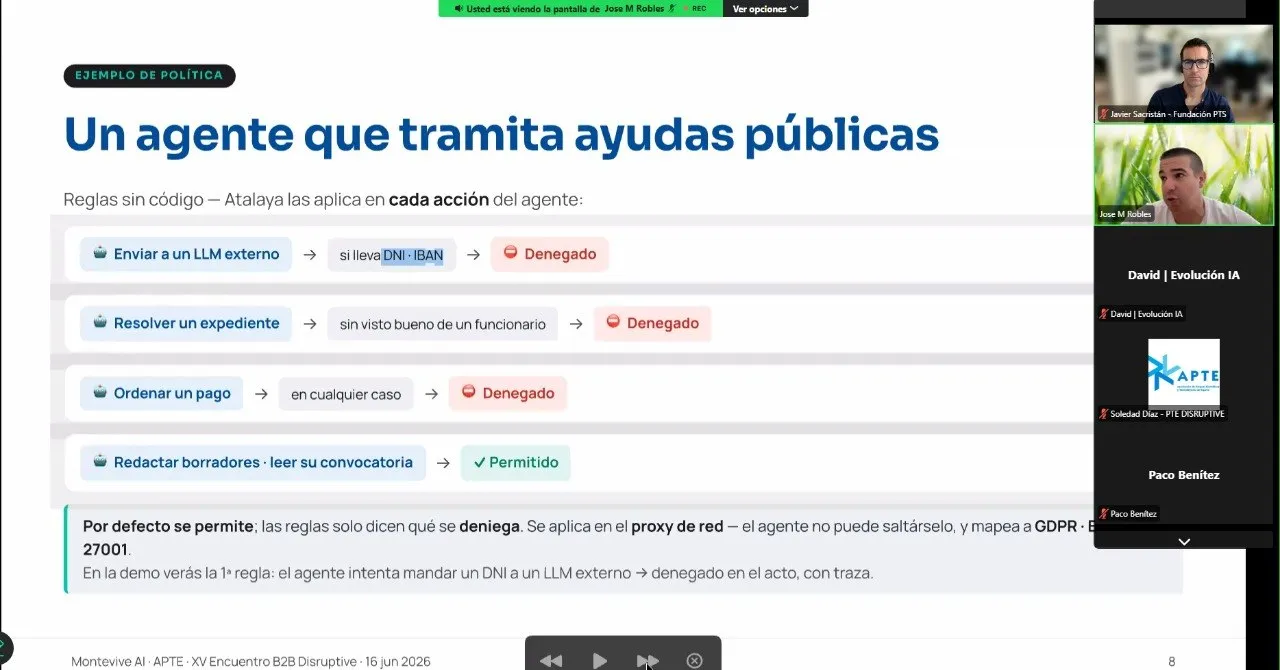Click the Ordenar un pago label

(172, 393)
